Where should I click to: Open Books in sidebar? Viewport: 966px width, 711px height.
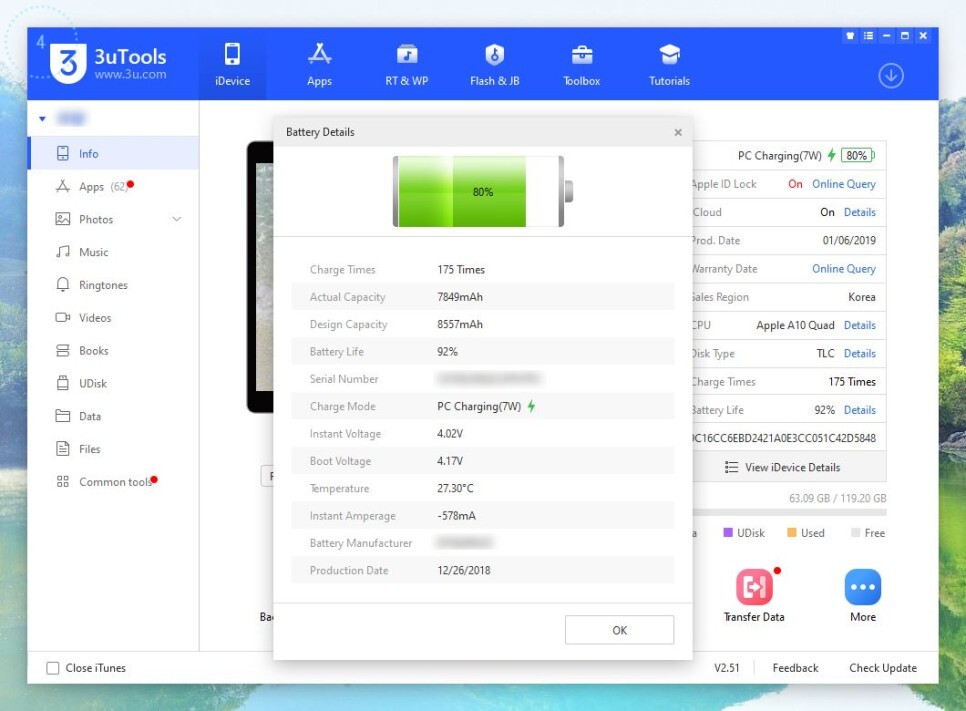coord(114,351)
